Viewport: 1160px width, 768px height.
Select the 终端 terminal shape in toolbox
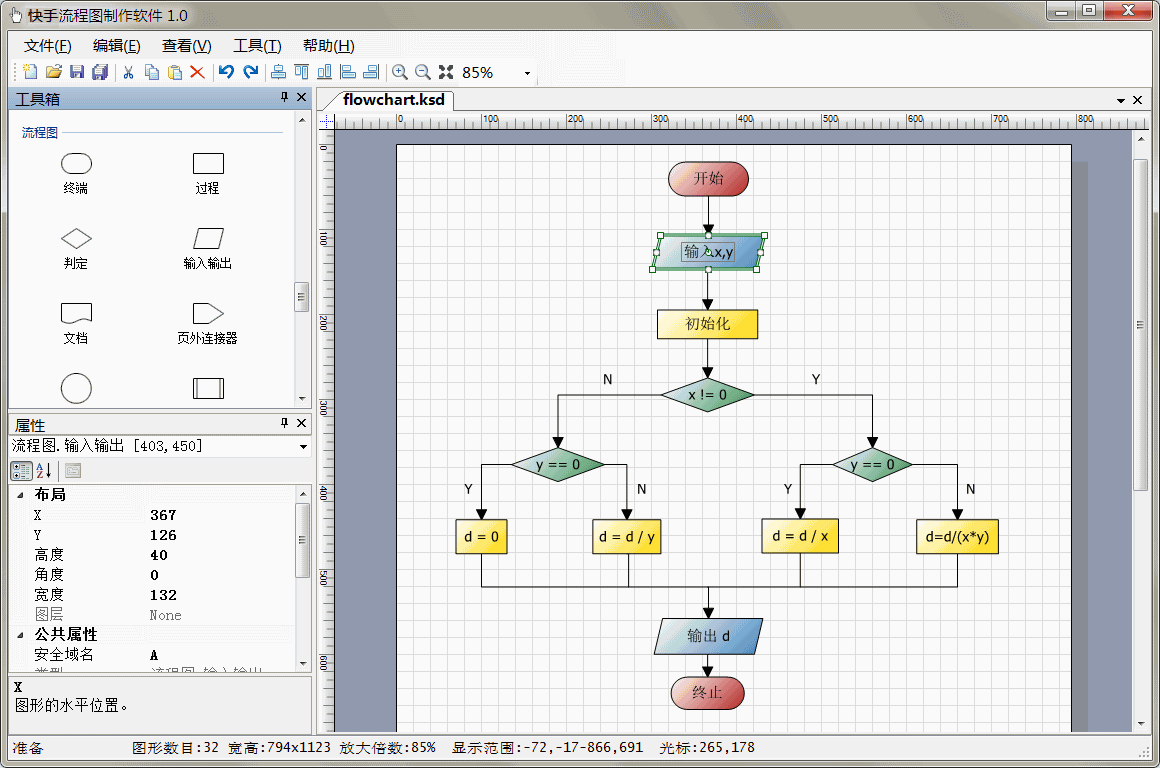tap(76, 173)
